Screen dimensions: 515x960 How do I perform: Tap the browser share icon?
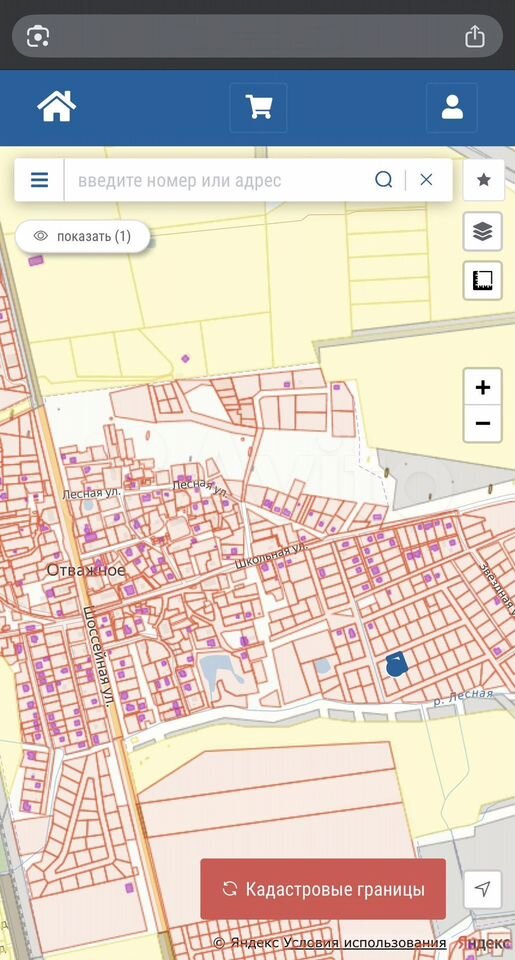click(x=475, y=37)
